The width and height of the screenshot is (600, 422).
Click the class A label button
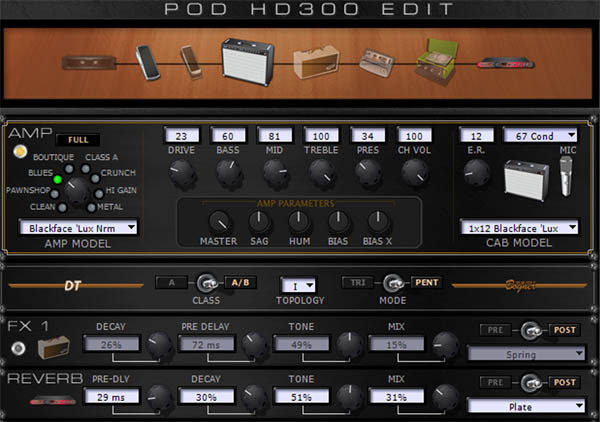coord(171,283)
